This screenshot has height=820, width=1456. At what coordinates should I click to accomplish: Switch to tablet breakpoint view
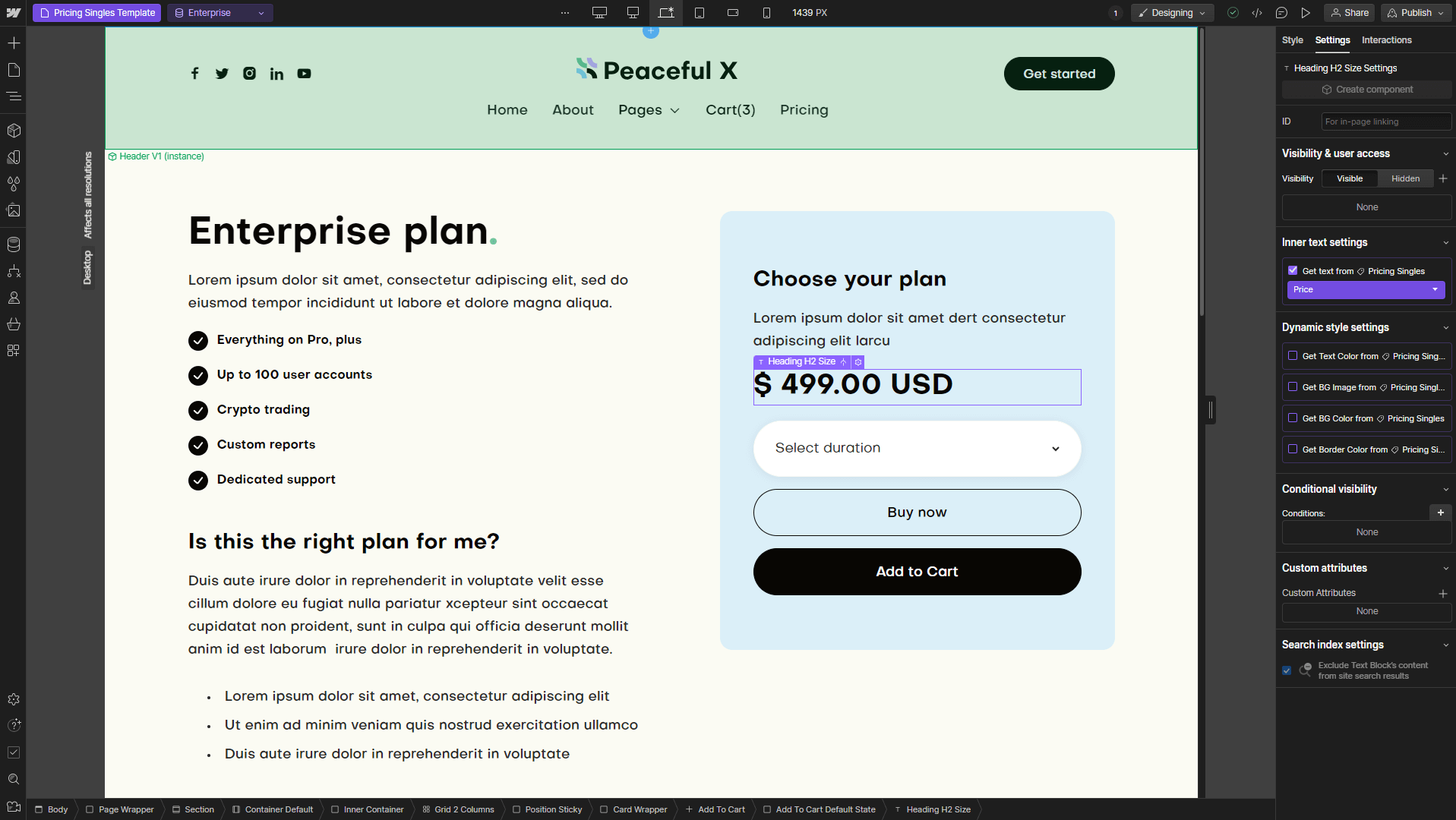[x=700, y=12]
